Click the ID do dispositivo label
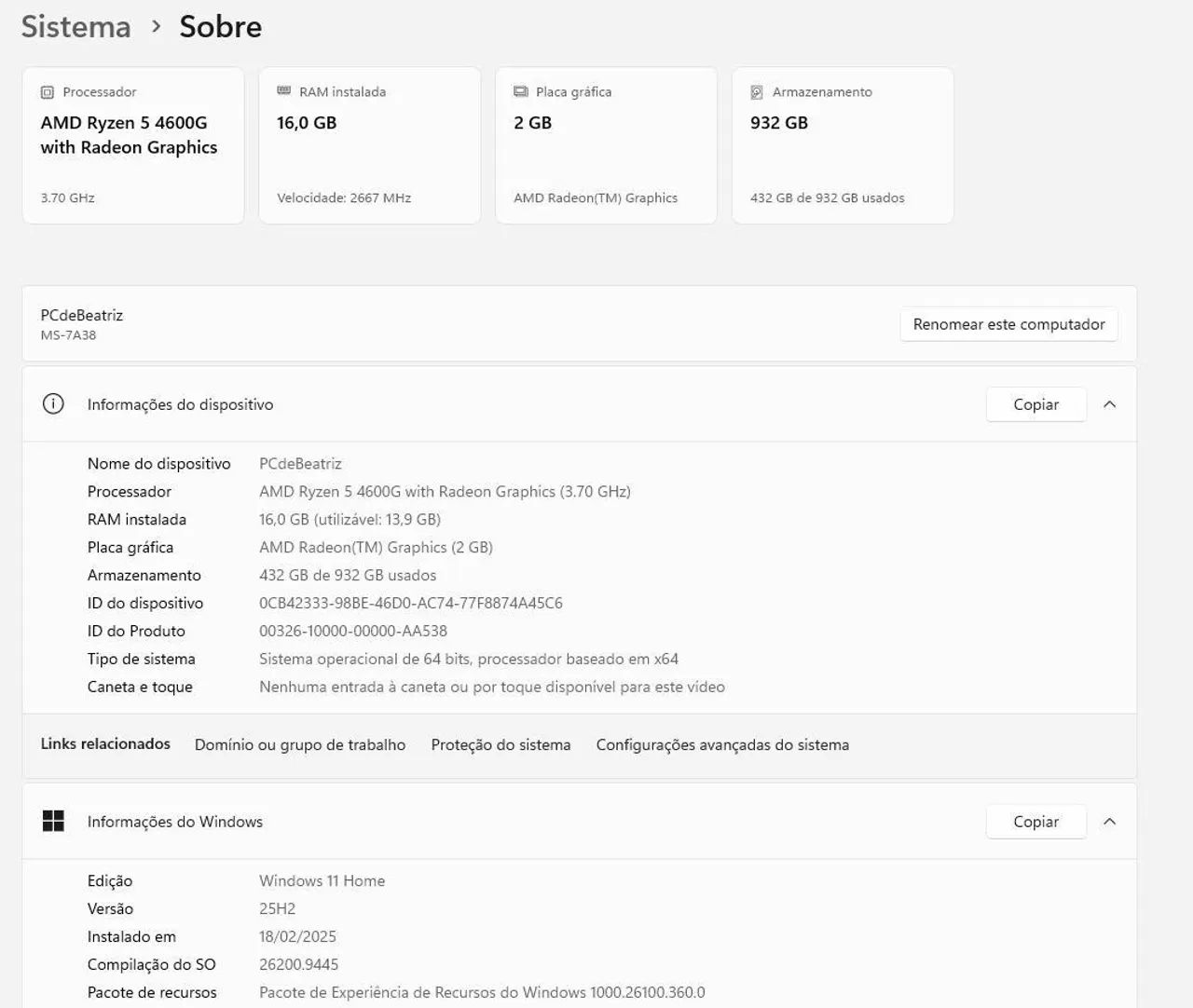The height and width of the screenshot is (1008, 1193). coord(145,604)
